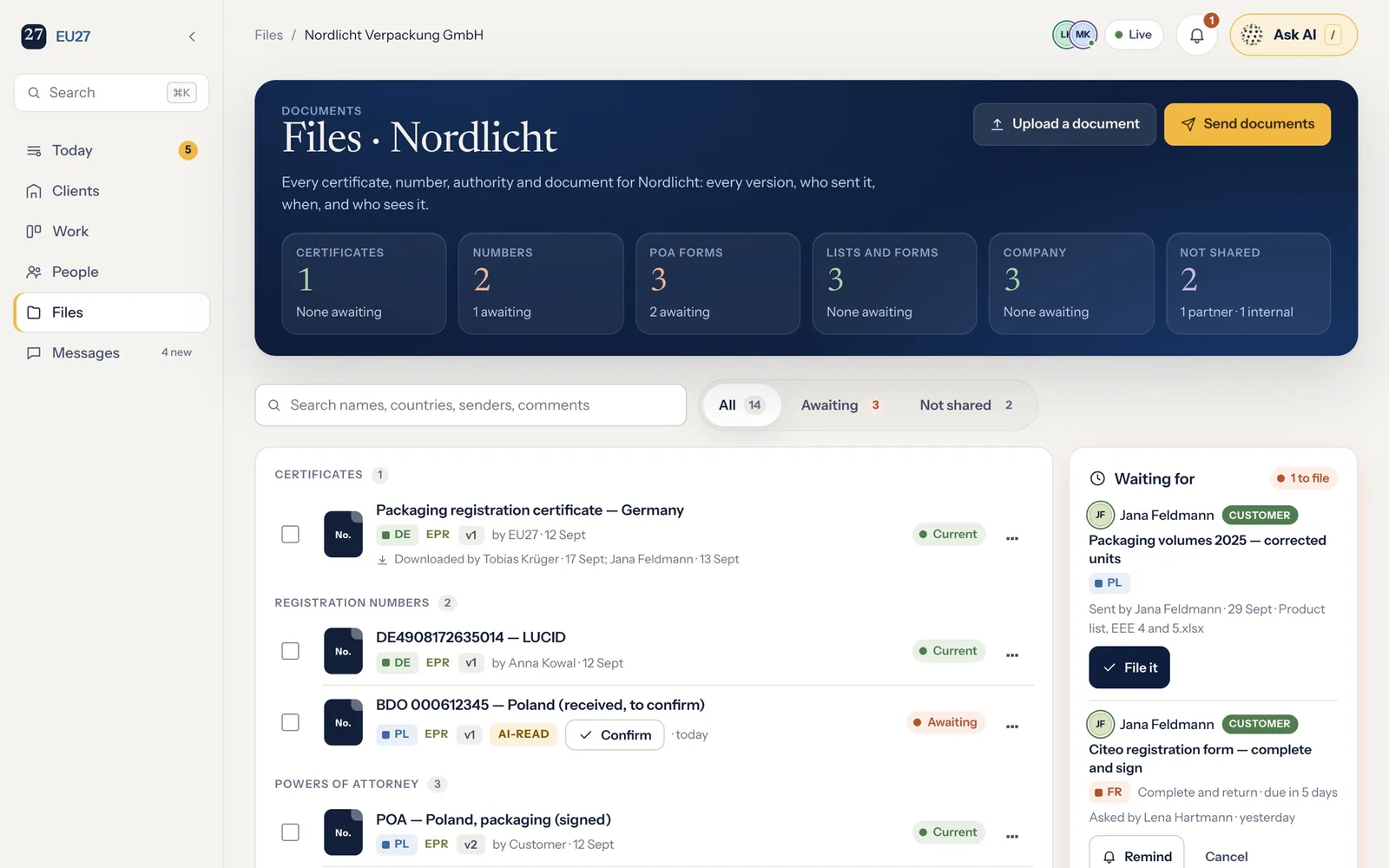The image size is (1389, 868).
Task: Open more options for Packaging registration certificate
Action: pos(1012,538)
